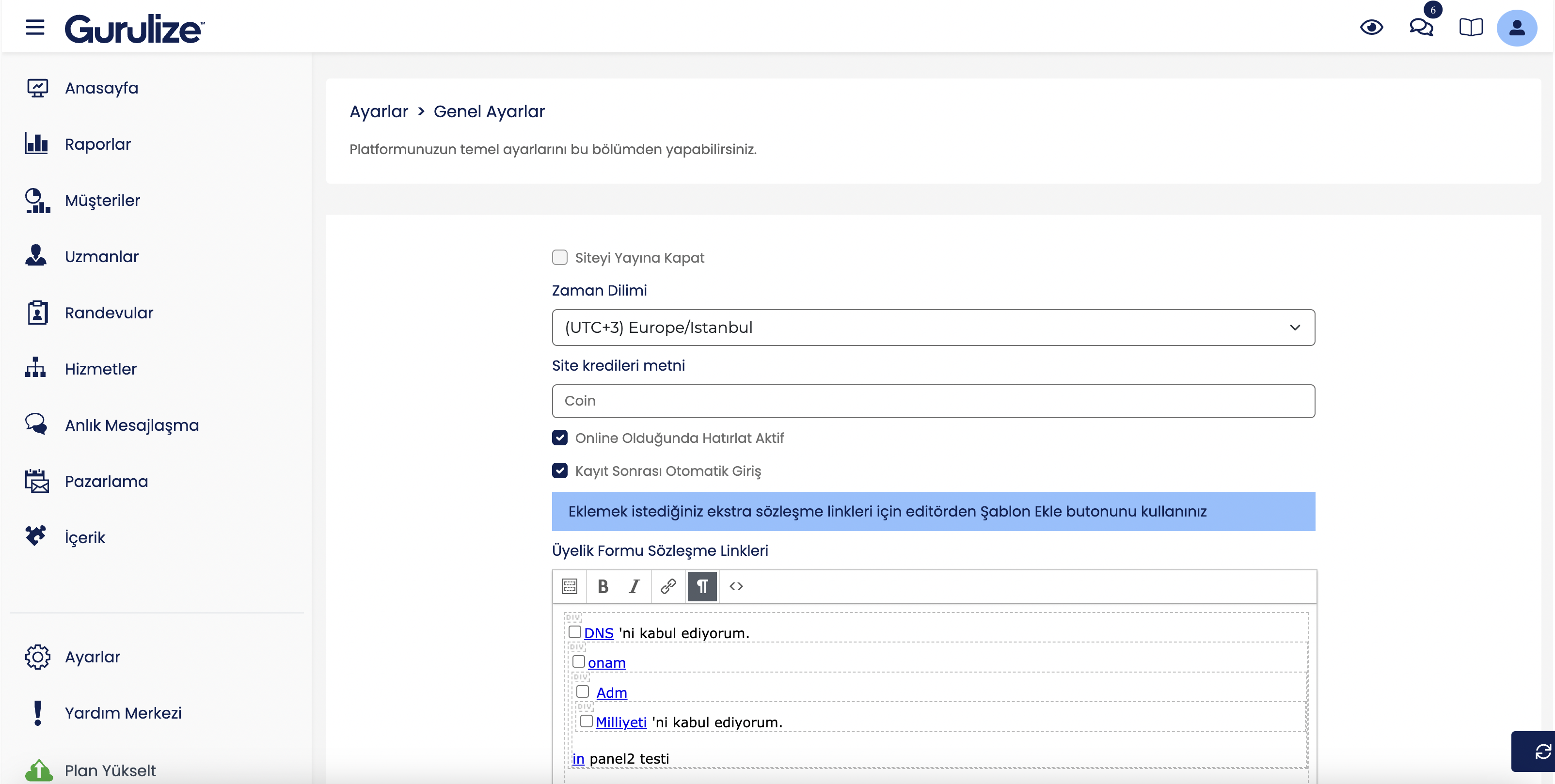This screenshot has height=784, width=1555.
Task: Open Randevular sidebar menu item
Action: click(109, 313)
